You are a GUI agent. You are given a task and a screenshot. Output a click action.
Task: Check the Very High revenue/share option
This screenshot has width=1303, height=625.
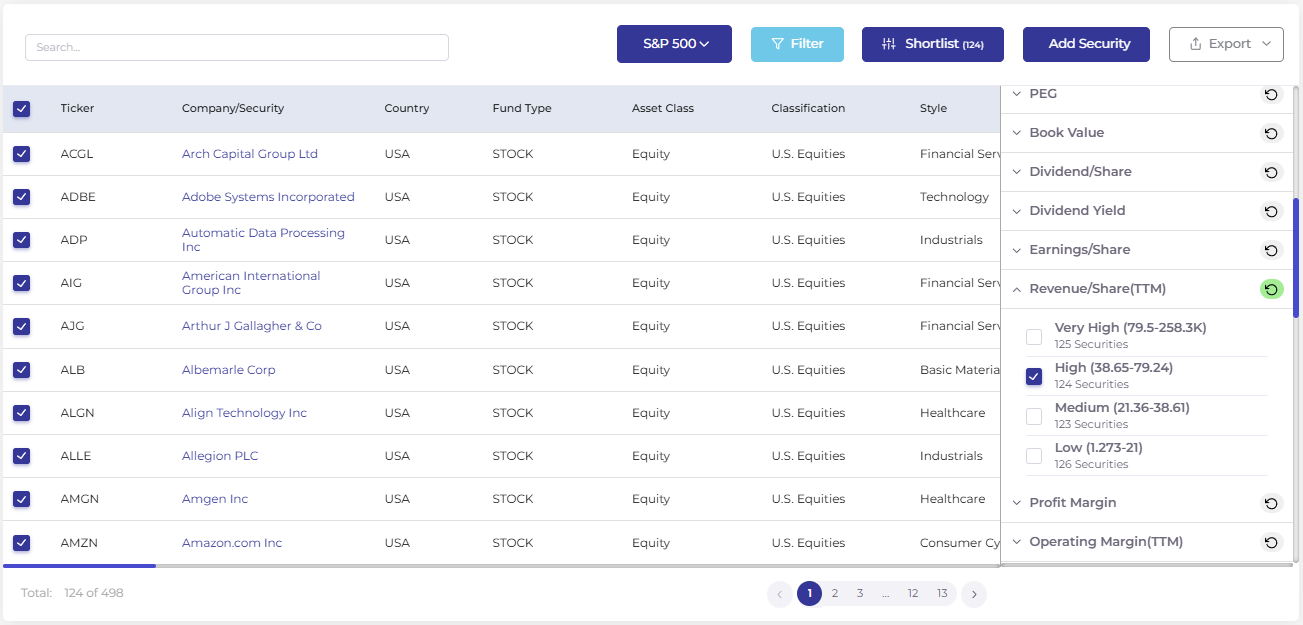[1034, 337]
